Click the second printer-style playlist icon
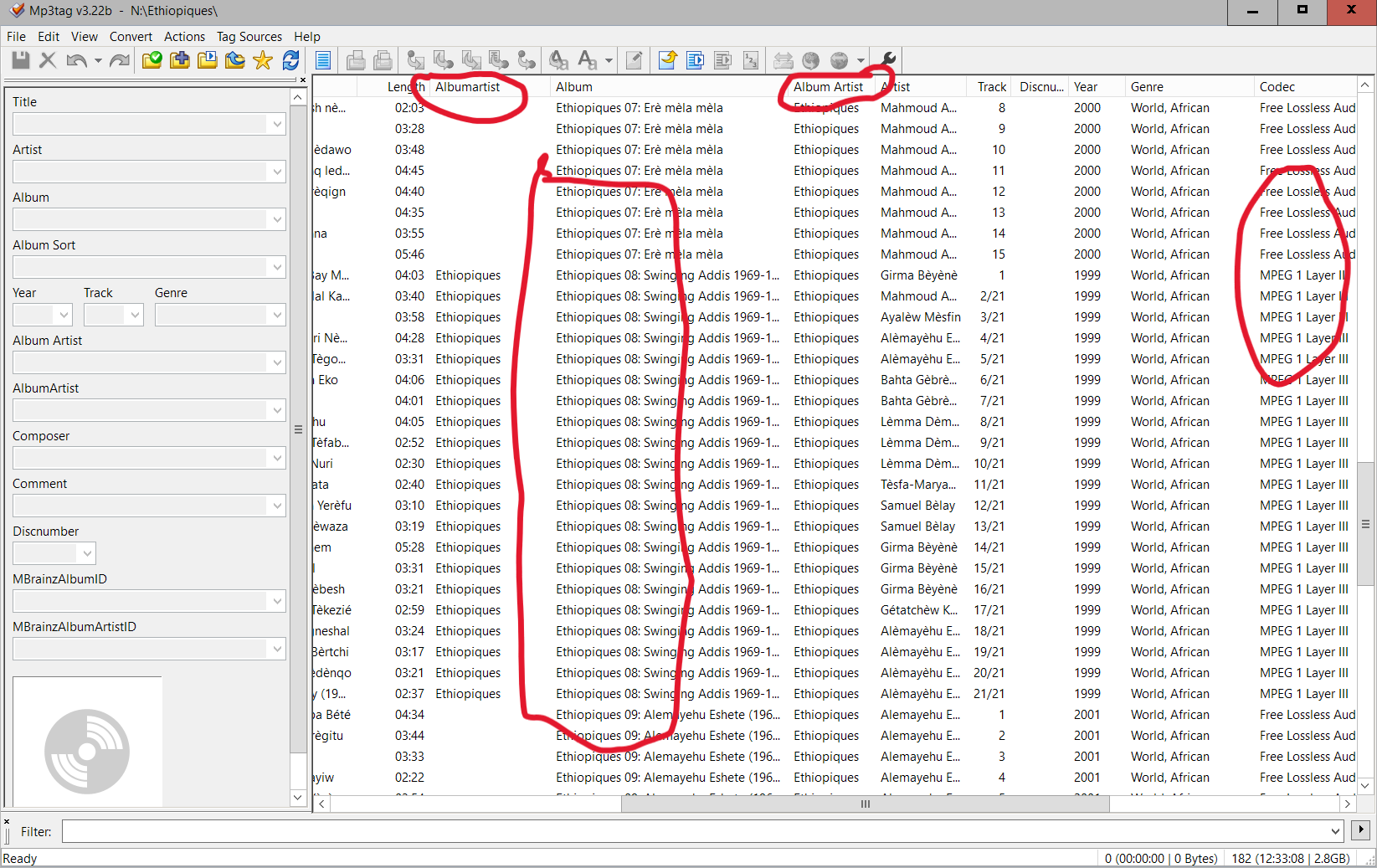1377x868 pixels. pyautogui.click(x=383, y=60)
